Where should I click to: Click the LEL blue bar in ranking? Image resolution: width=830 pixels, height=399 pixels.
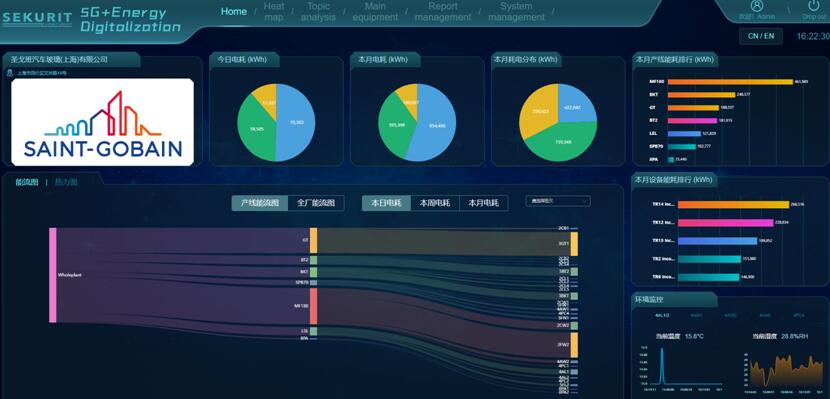point(684,133)
